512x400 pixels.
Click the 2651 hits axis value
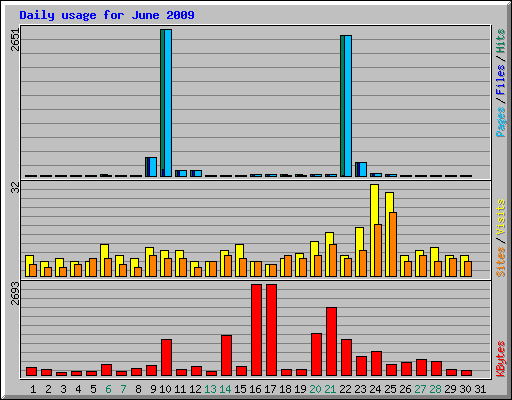(15, 39)
